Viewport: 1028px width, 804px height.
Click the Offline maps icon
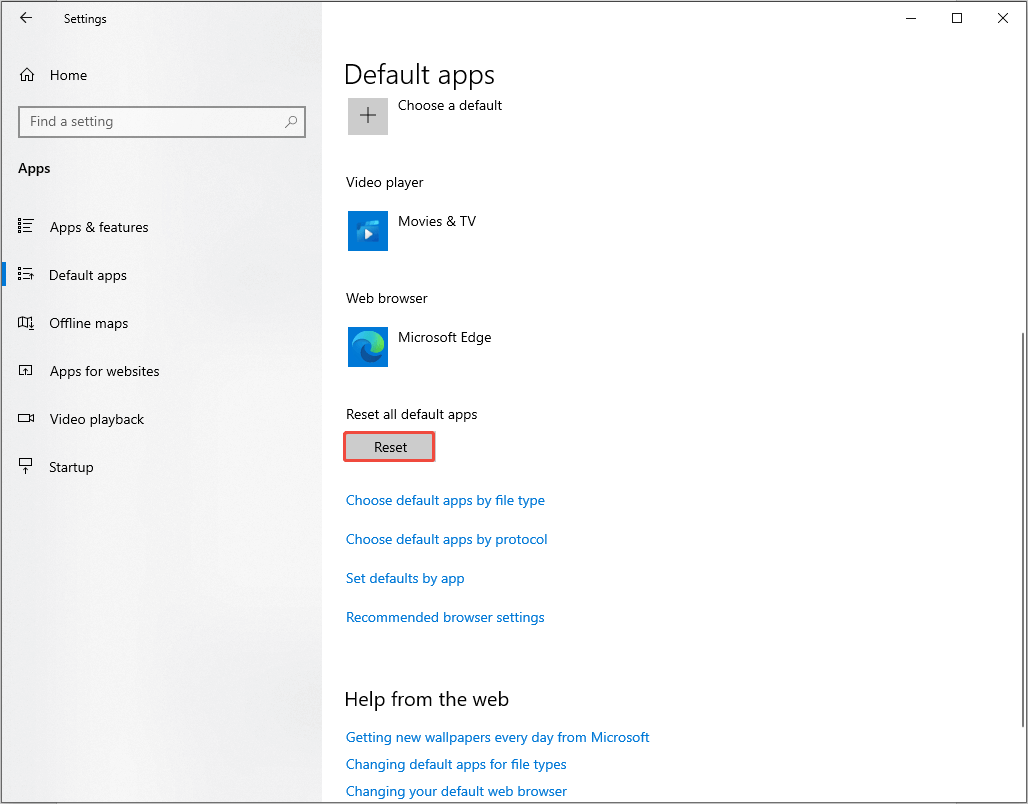click(27, 323)
